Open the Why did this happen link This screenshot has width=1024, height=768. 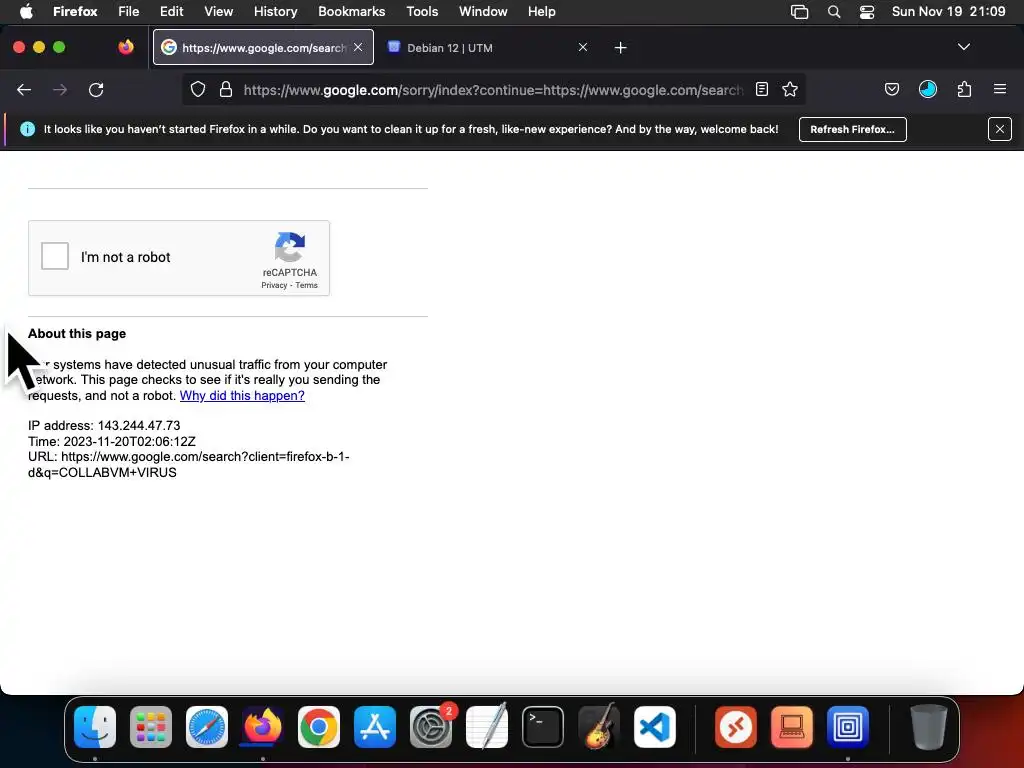coord(242,396)
